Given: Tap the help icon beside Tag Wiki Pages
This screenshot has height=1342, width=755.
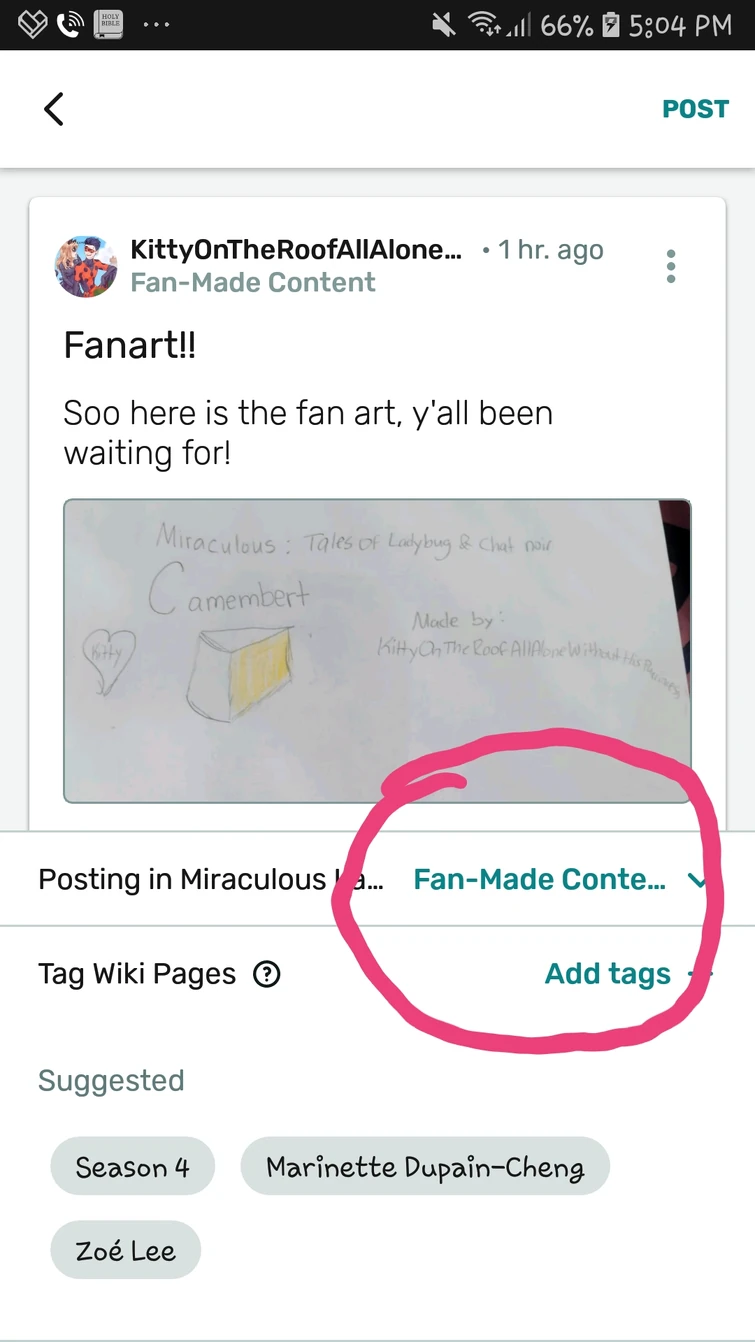Looking at the screenshot, I should coord(267,974).
